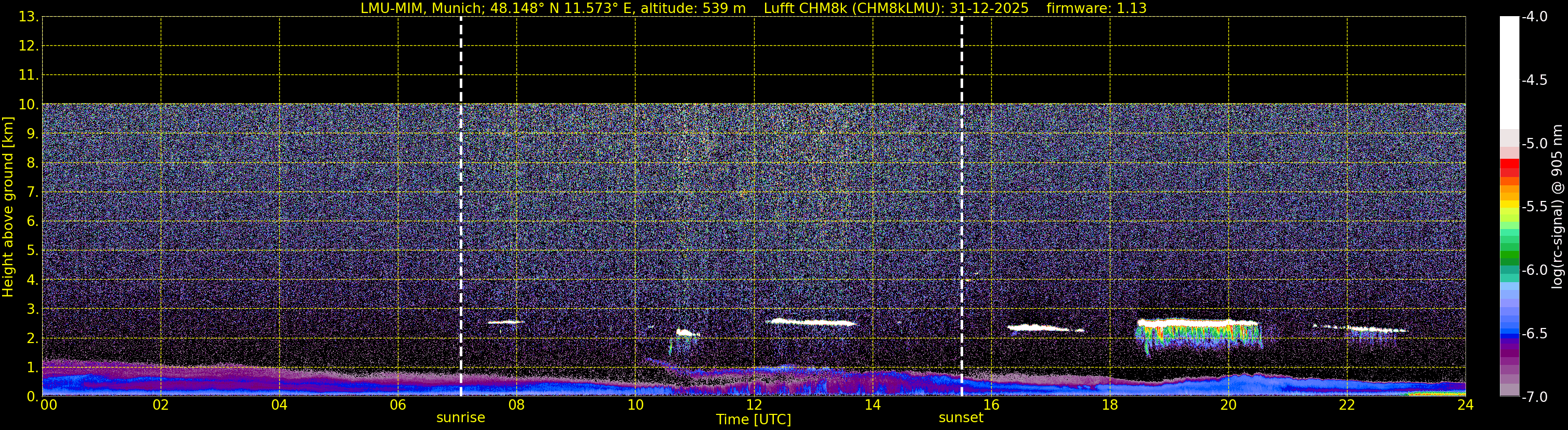
Task: Click the "12" time axis tick label
Action: (x=754, y=405)
